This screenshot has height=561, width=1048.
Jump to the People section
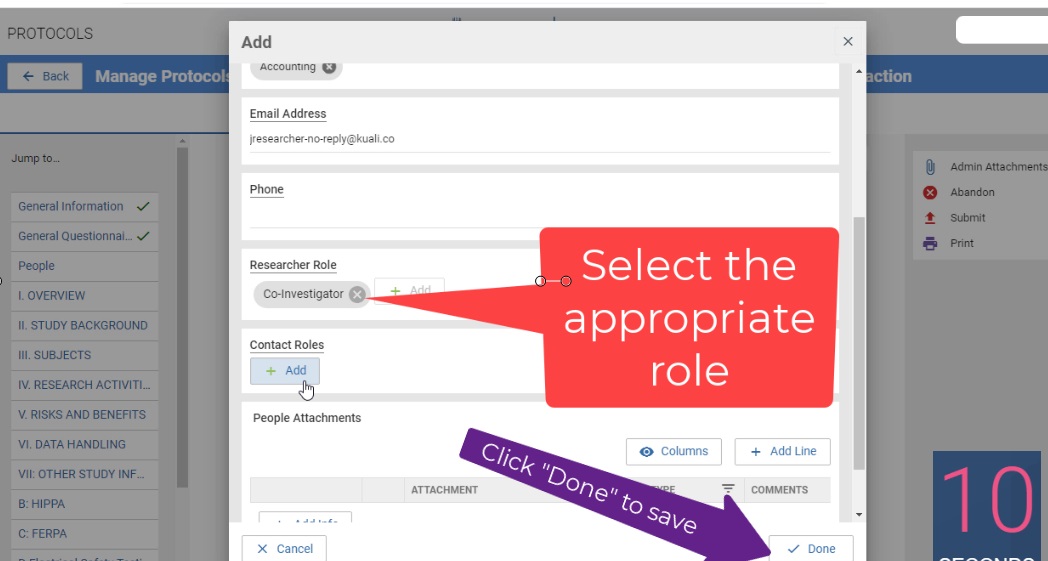tap(37, 266)
